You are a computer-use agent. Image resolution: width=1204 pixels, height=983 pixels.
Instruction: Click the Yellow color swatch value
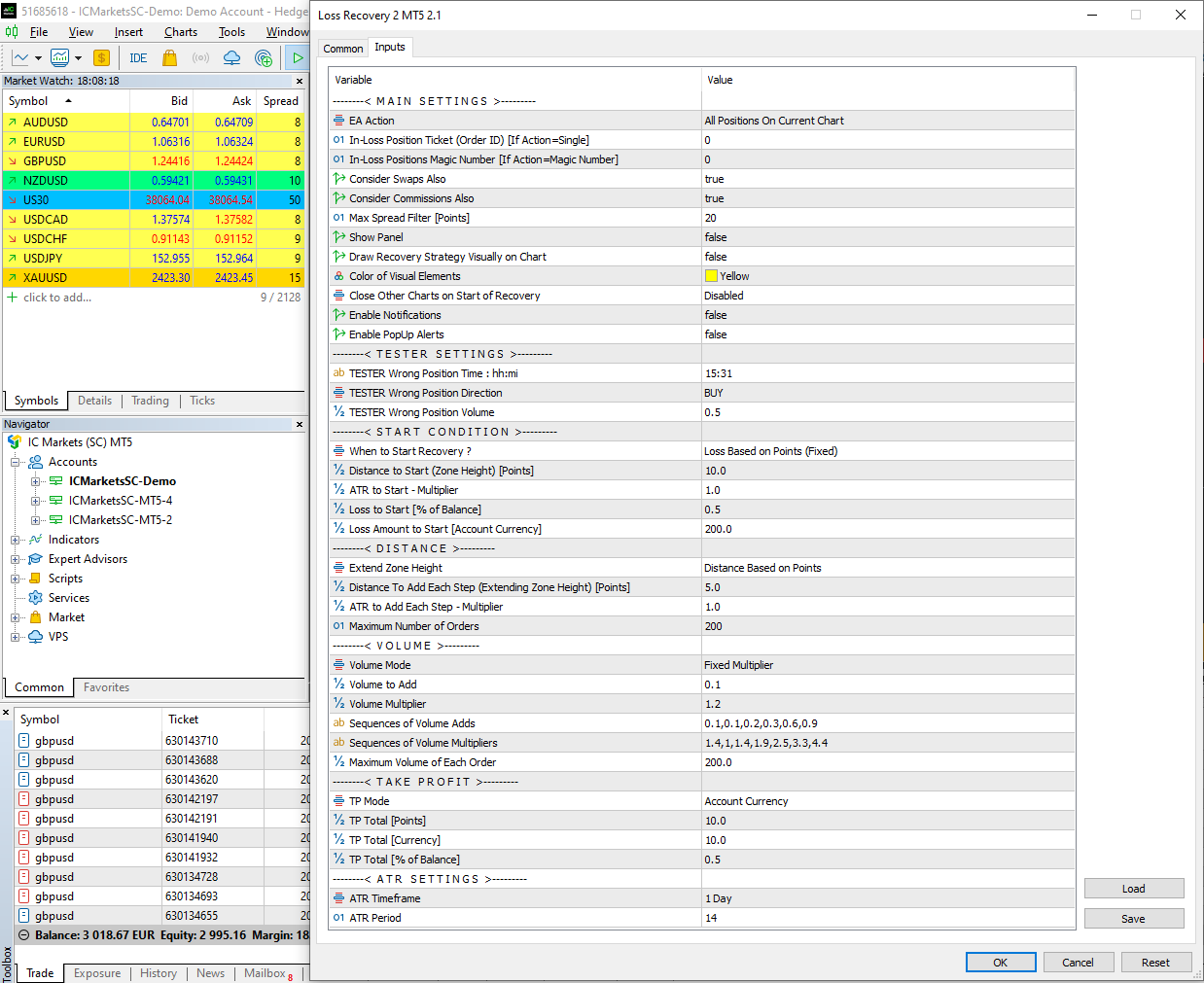[711, 276]
